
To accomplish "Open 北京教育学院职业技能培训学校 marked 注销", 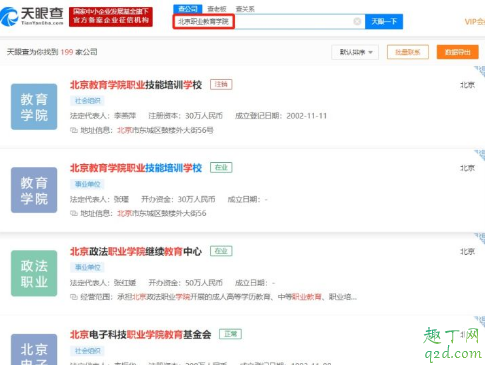I will click(136, 85).
